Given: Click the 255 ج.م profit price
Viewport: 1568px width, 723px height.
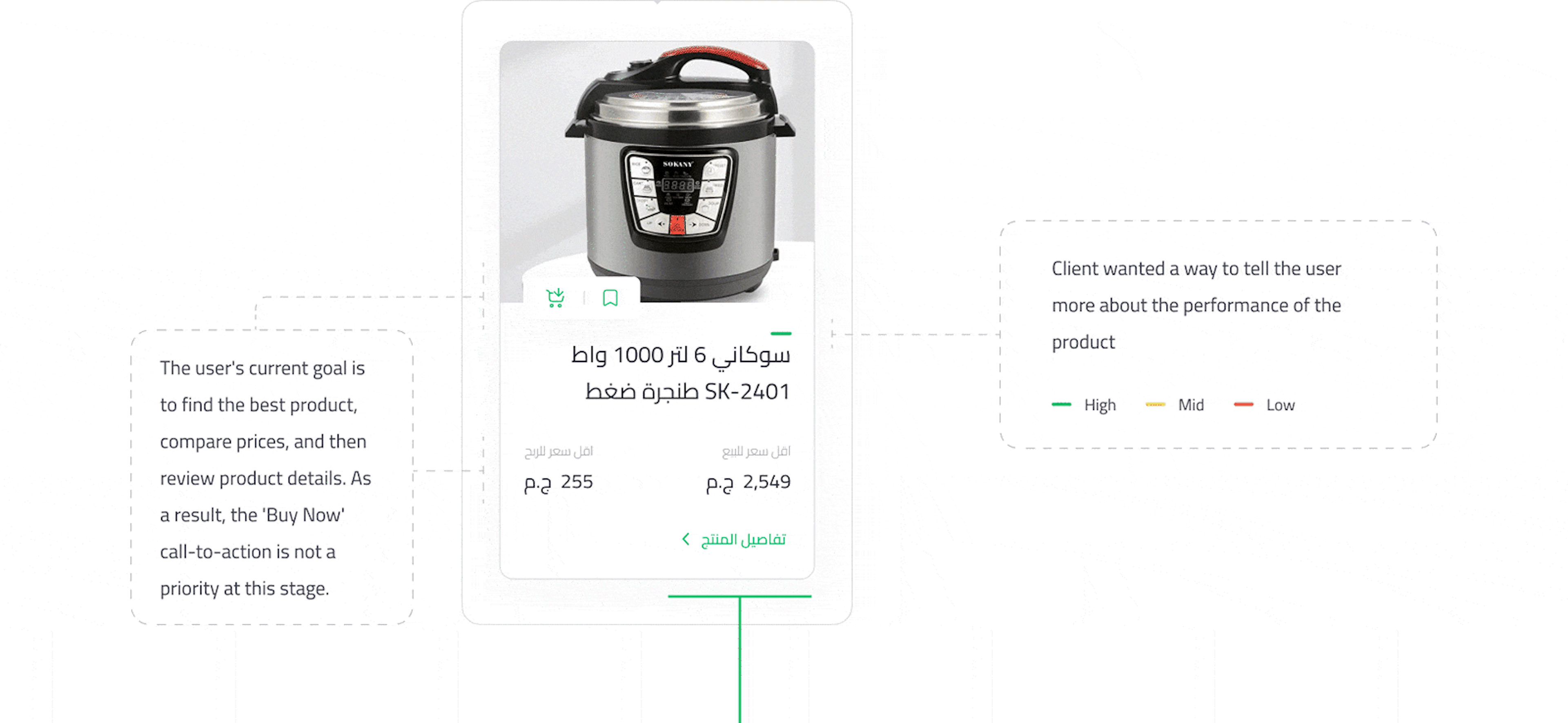Looking at the screenshot, I should tap(558, 482).
